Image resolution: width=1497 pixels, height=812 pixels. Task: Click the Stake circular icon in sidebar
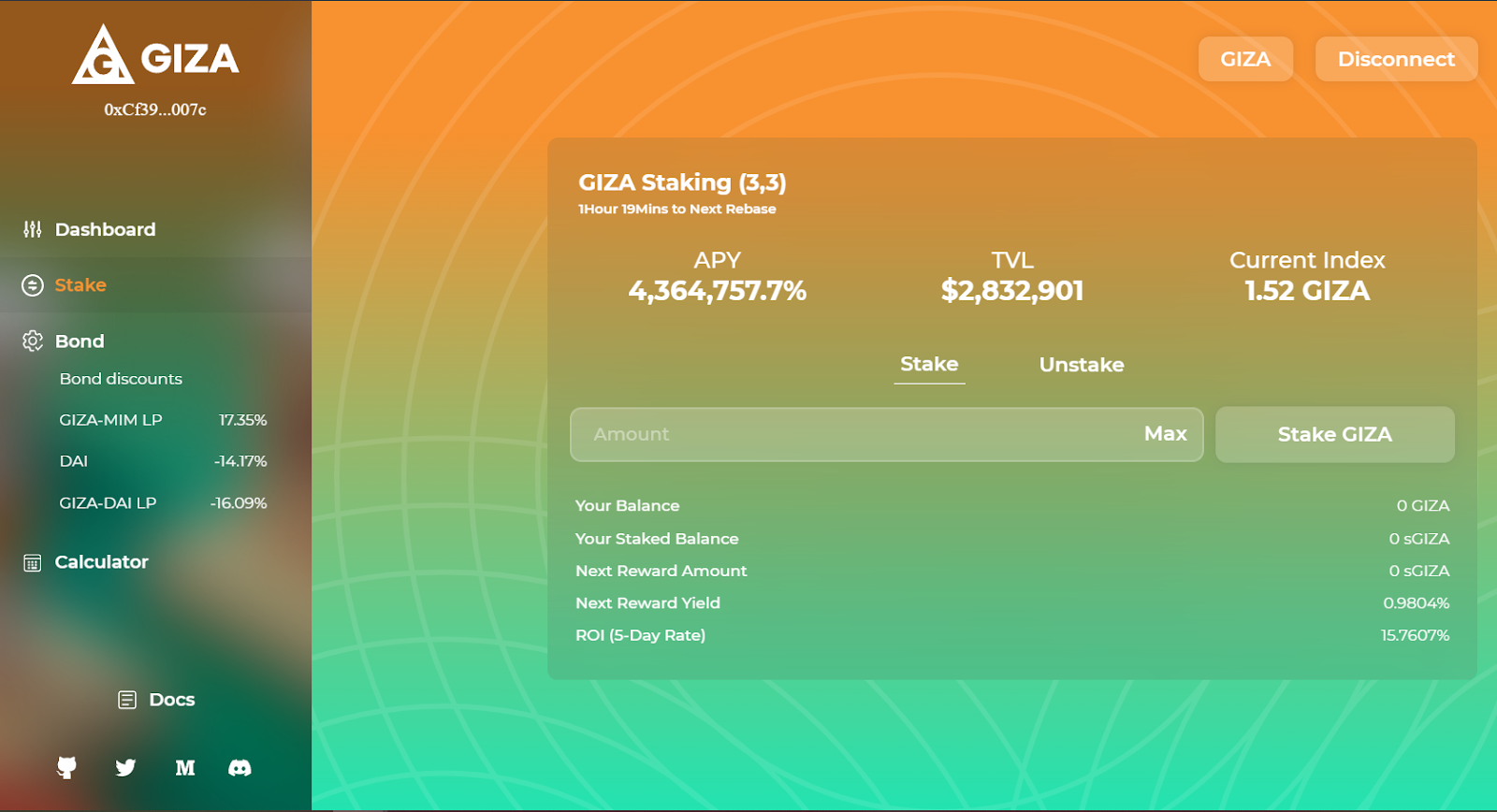[x=33, y=285]
